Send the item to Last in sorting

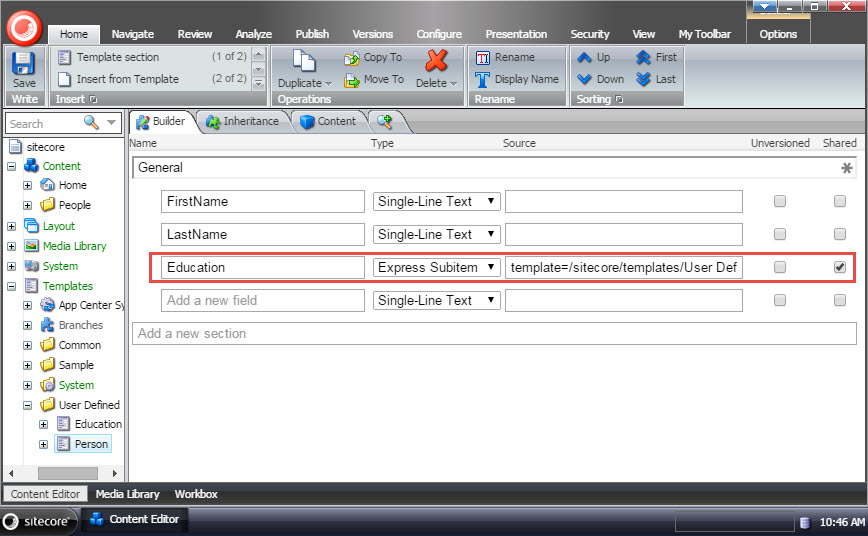click(643, 79)
